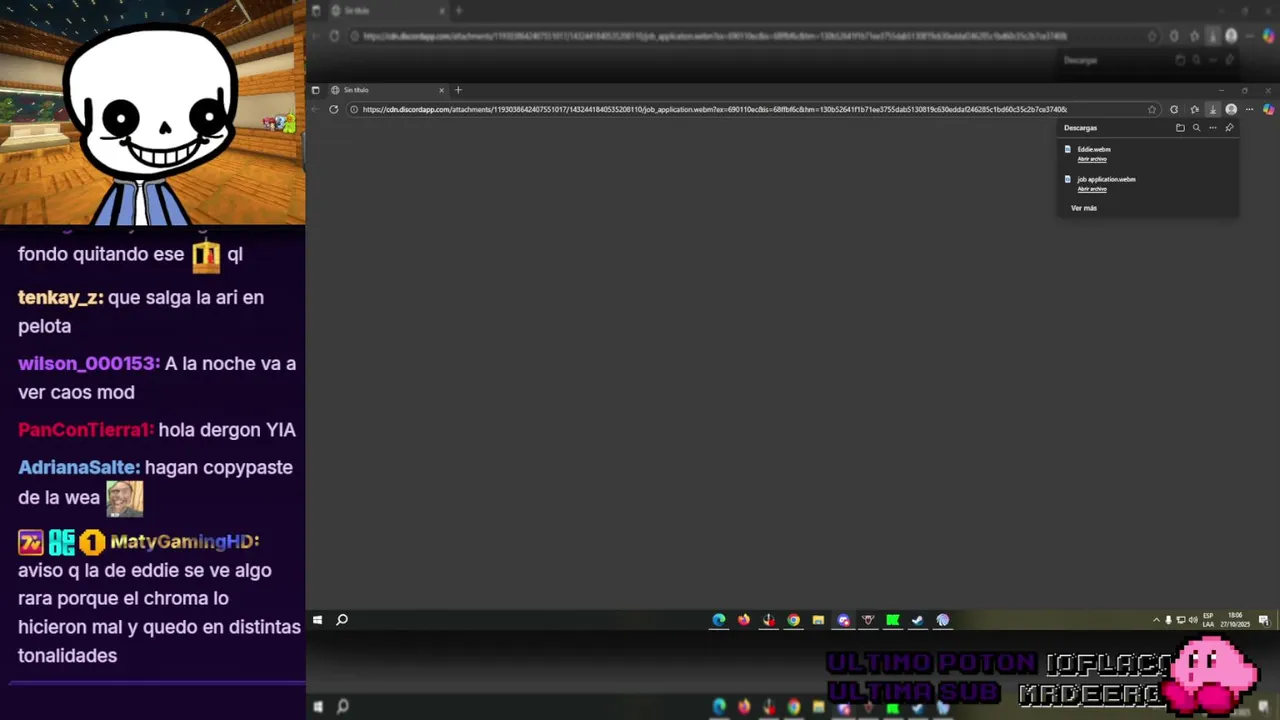
Task: Open the tab actions menu icon left of 'Sin título'
Action: [316, 90]
